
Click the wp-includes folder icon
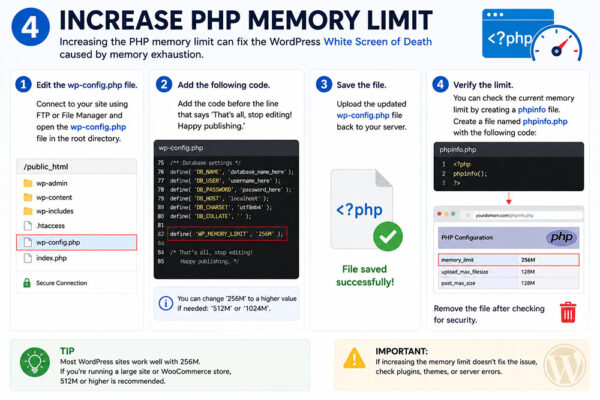[28, 211]
